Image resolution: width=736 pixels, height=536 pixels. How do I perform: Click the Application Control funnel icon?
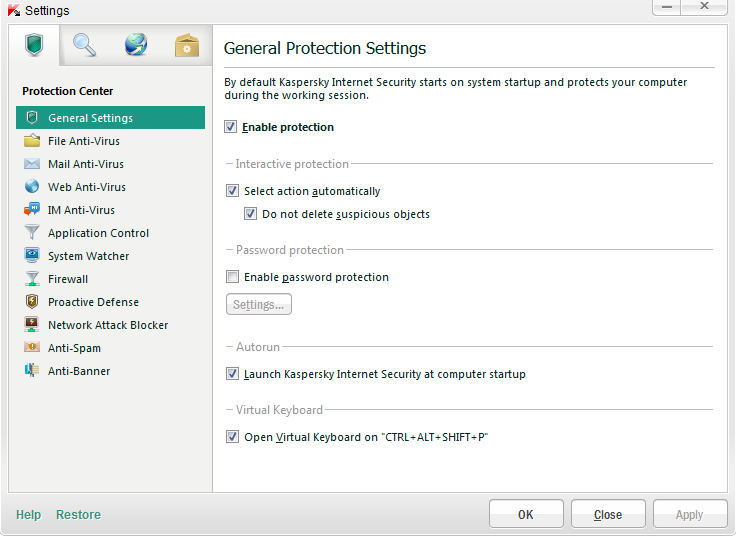point(32,232)
